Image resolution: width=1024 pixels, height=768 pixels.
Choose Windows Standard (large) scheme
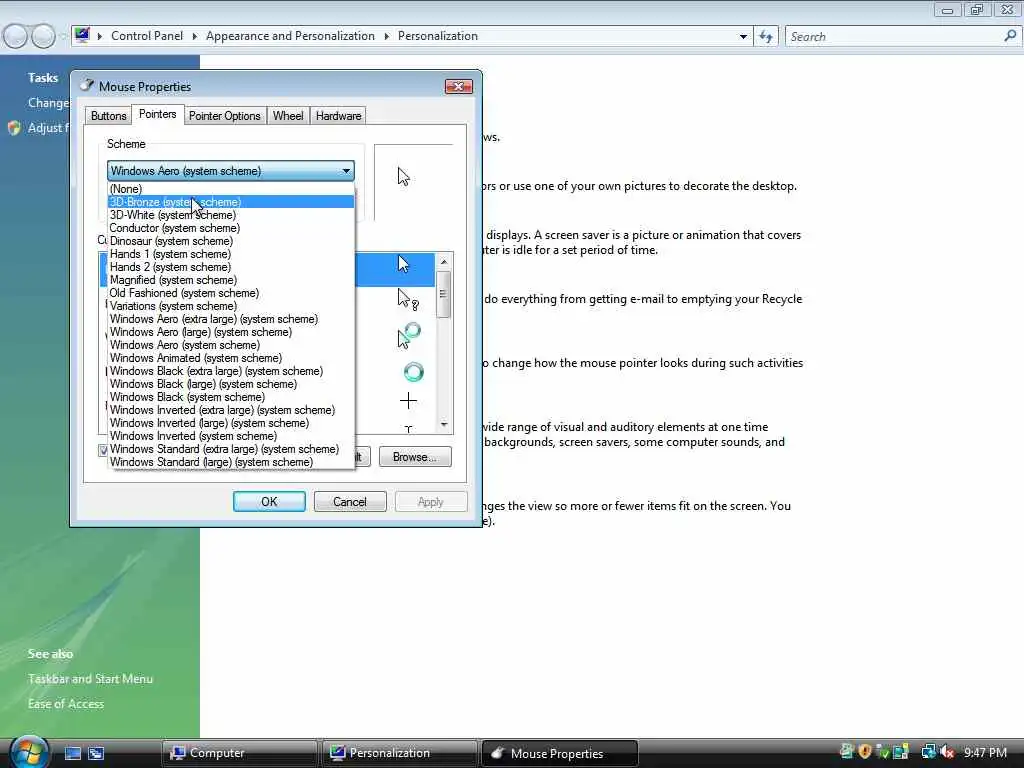[231, 462]
